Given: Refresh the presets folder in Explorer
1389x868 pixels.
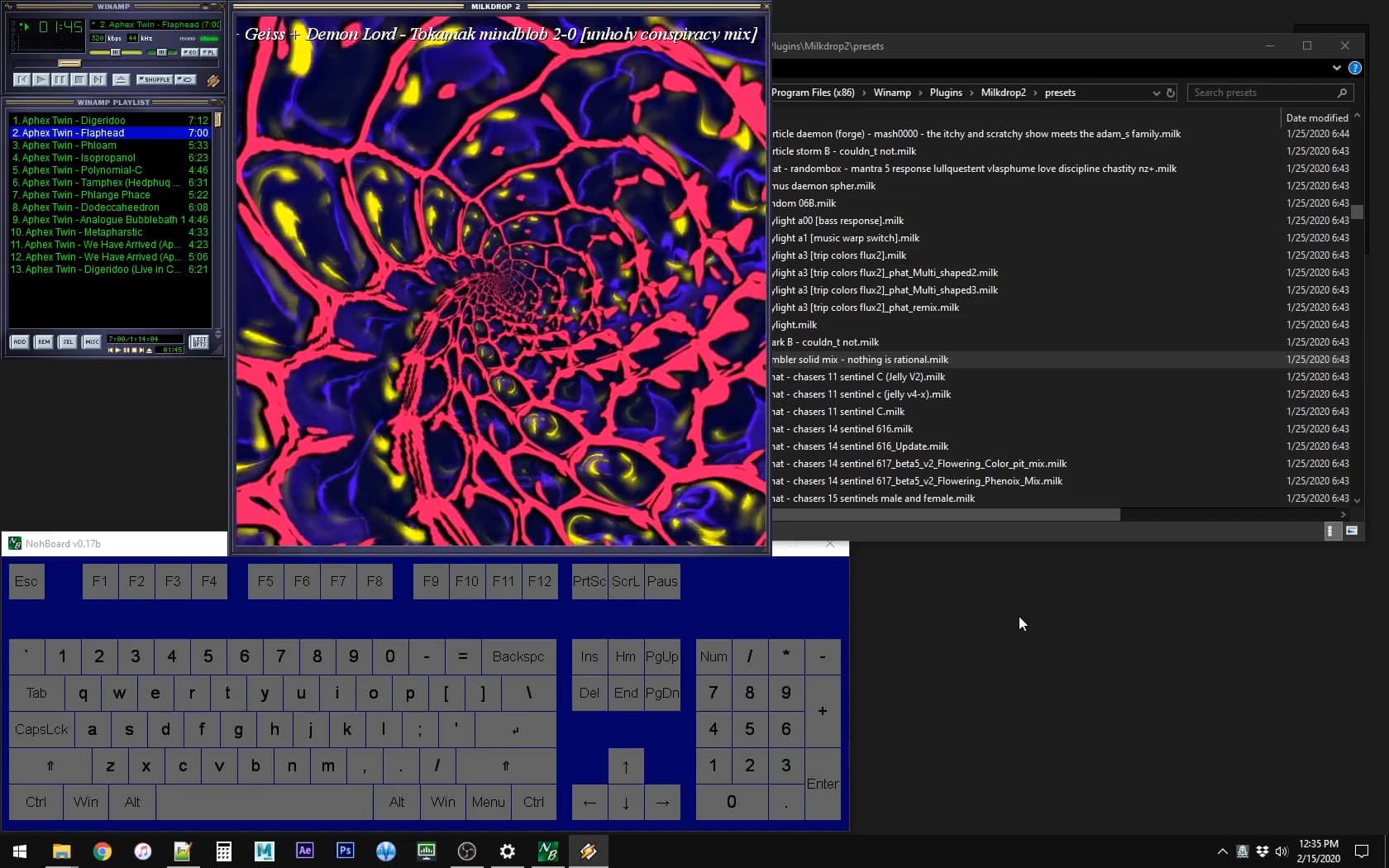Looking at the screenshot, I should pos(1171,93).
